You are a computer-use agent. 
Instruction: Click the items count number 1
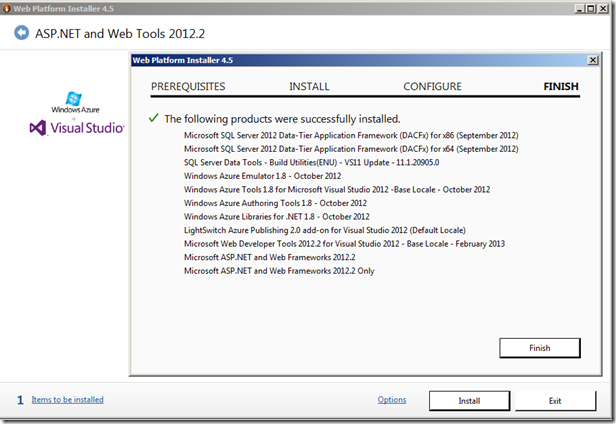pyautogui.click(x=20, y=400)
